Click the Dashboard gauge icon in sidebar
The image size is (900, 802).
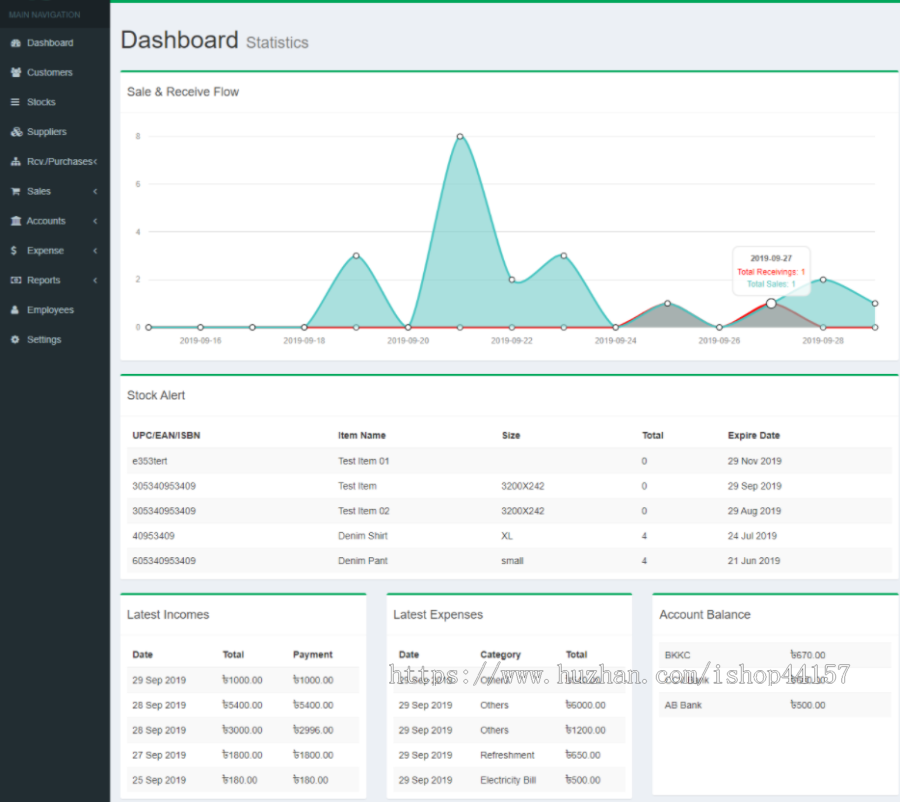coord(15,43)
